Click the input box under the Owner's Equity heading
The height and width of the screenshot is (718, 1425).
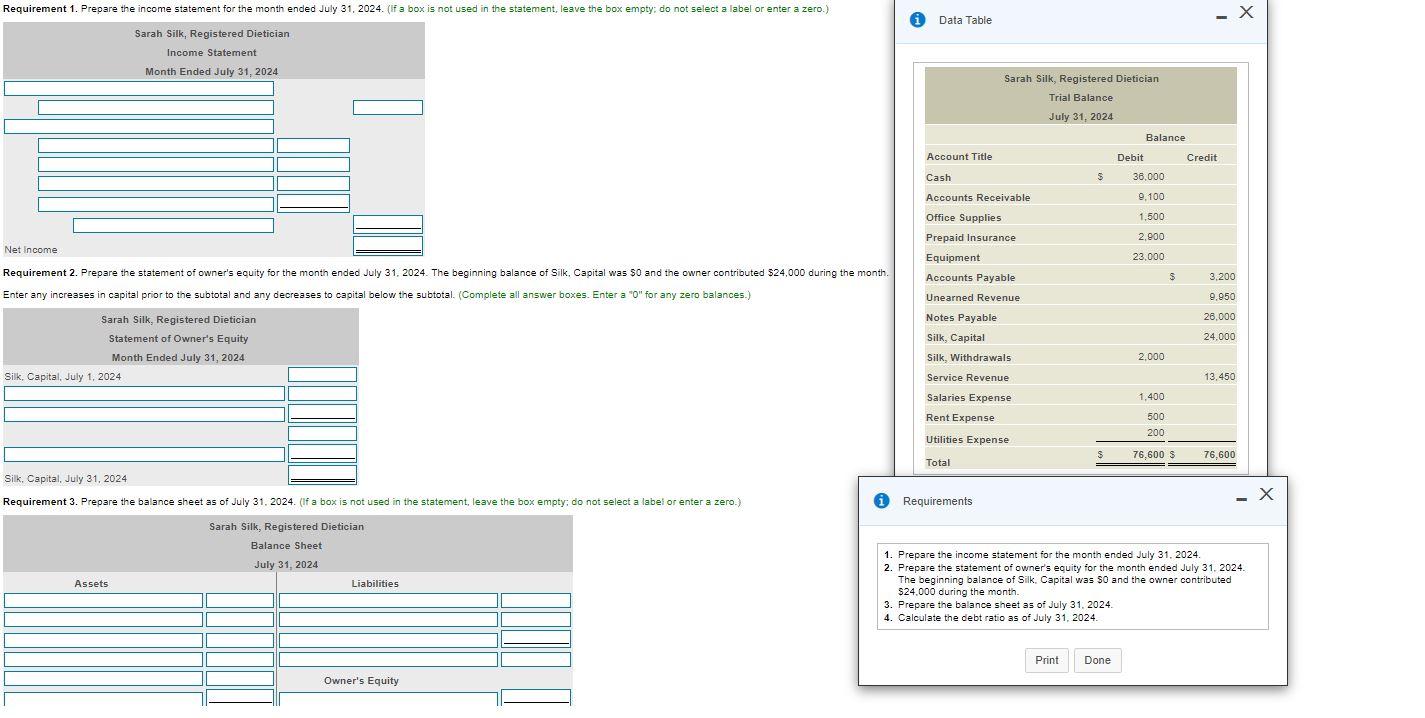pos(388,699)
